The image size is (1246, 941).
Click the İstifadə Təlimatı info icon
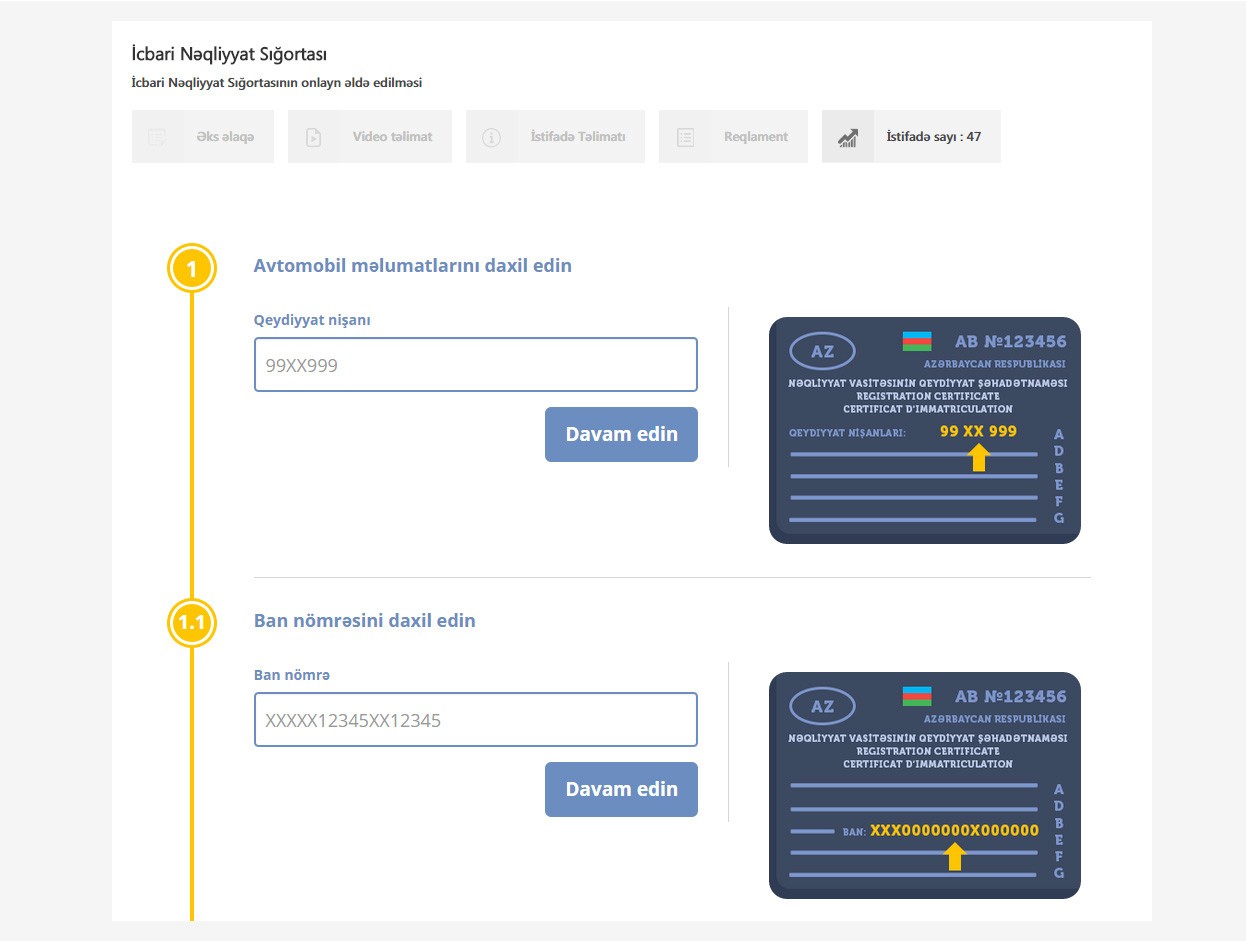point(491,137)
